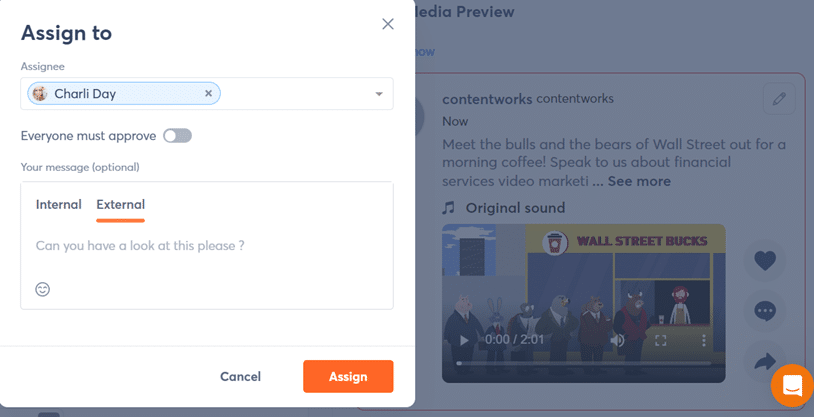Expand the Assignee dropdown arrow
This screenshot has width=814, height=417.
(379, 94)
